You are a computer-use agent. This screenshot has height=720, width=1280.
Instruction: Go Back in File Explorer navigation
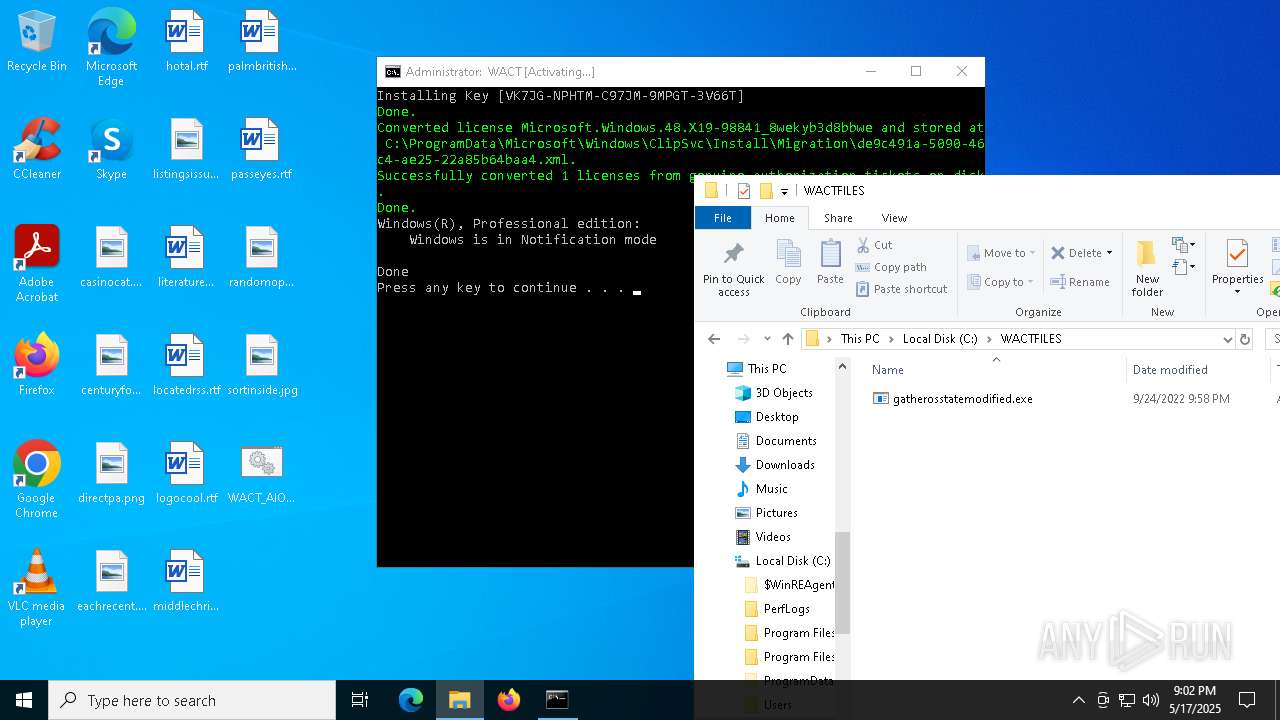(714, 339)
